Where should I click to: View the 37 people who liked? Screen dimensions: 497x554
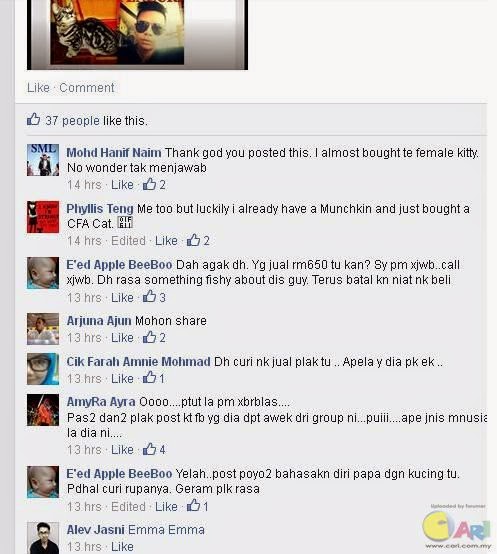(x=72, y=120)
